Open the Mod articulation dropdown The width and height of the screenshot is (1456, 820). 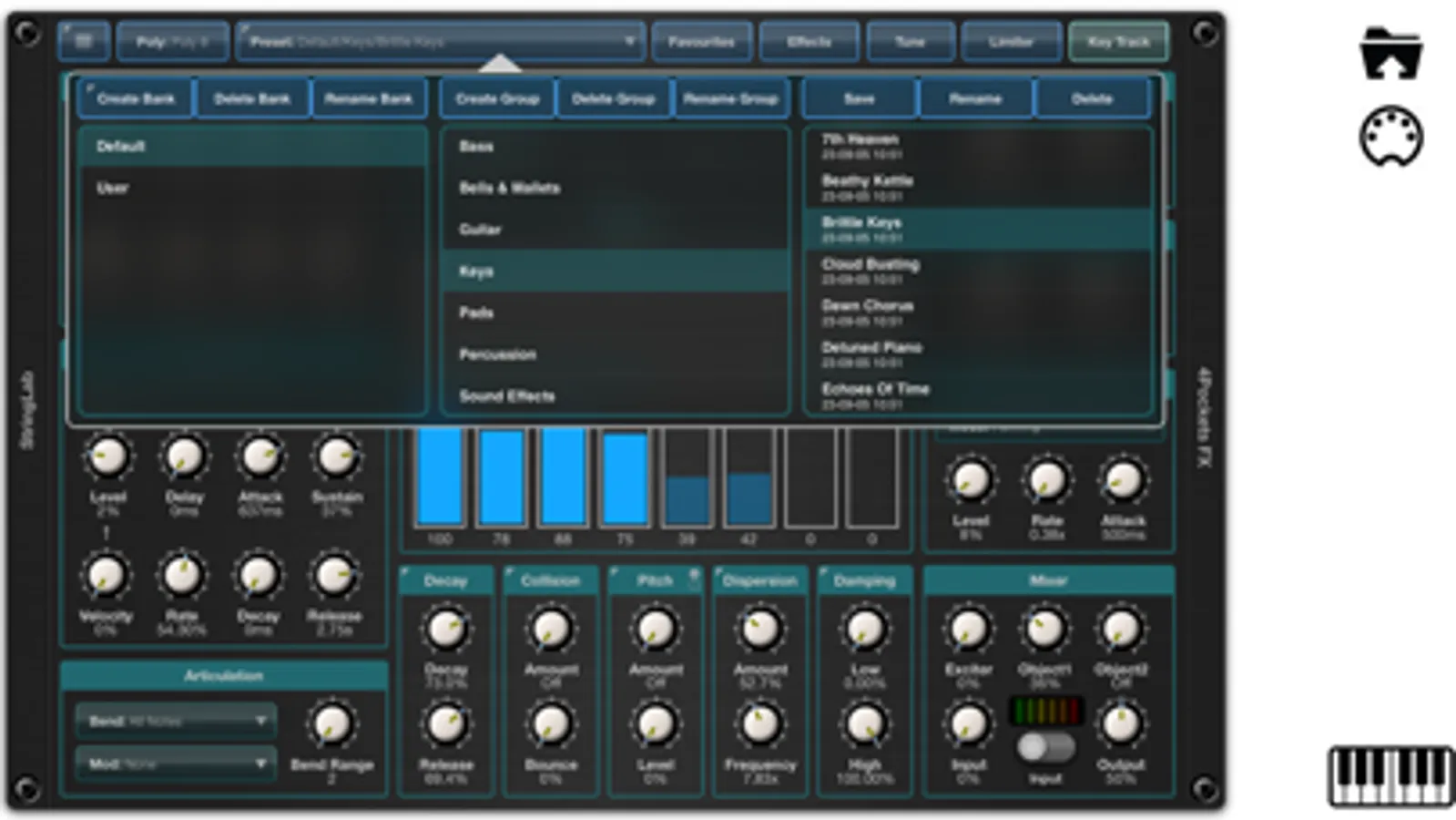click(176, 764)
